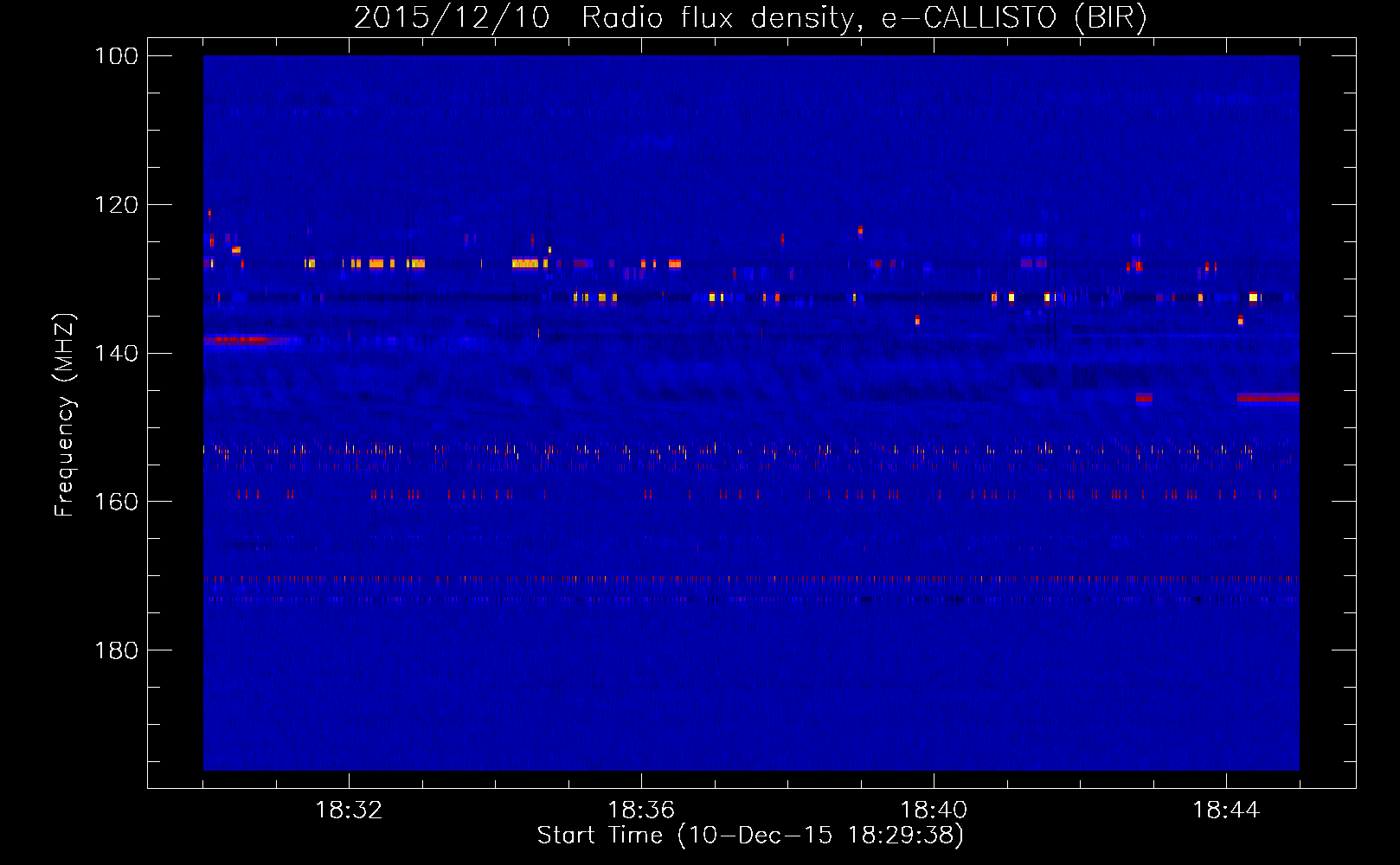Click the 18:36 time tick label

coord(641,811)
